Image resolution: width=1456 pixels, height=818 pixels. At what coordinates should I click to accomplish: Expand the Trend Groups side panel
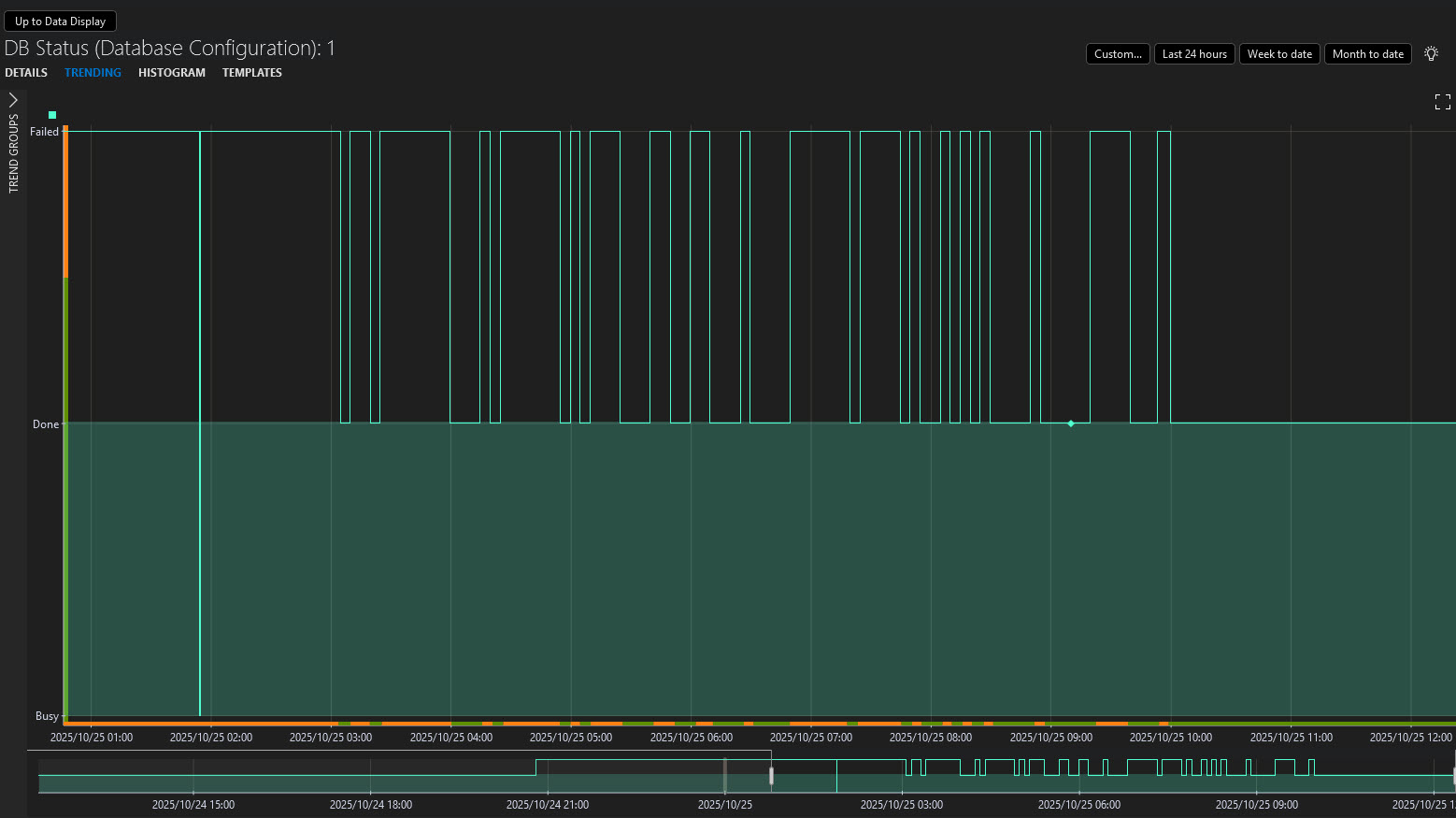coord(13,100)
